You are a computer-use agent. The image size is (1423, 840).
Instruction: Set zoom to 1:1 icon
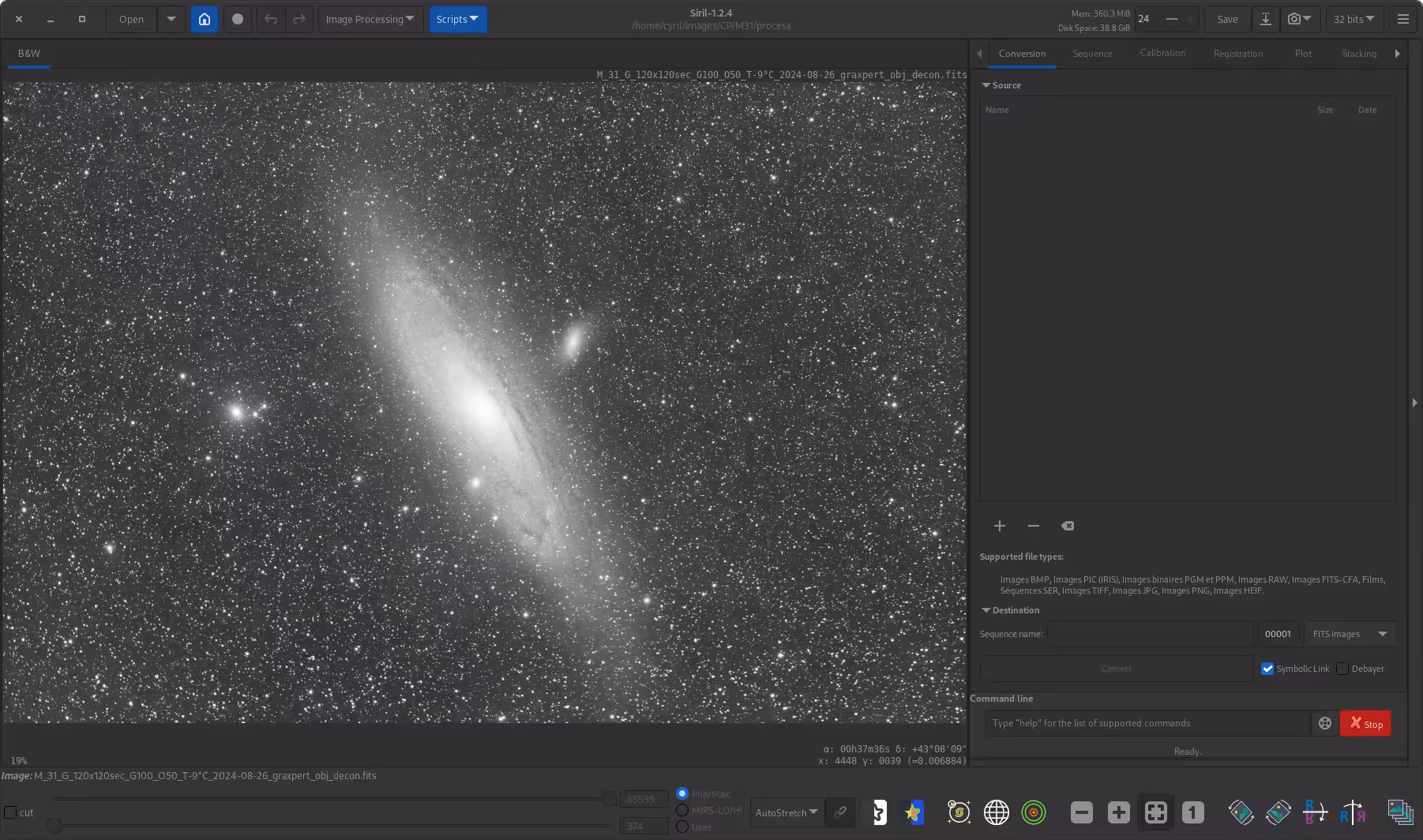(1193, 812)
